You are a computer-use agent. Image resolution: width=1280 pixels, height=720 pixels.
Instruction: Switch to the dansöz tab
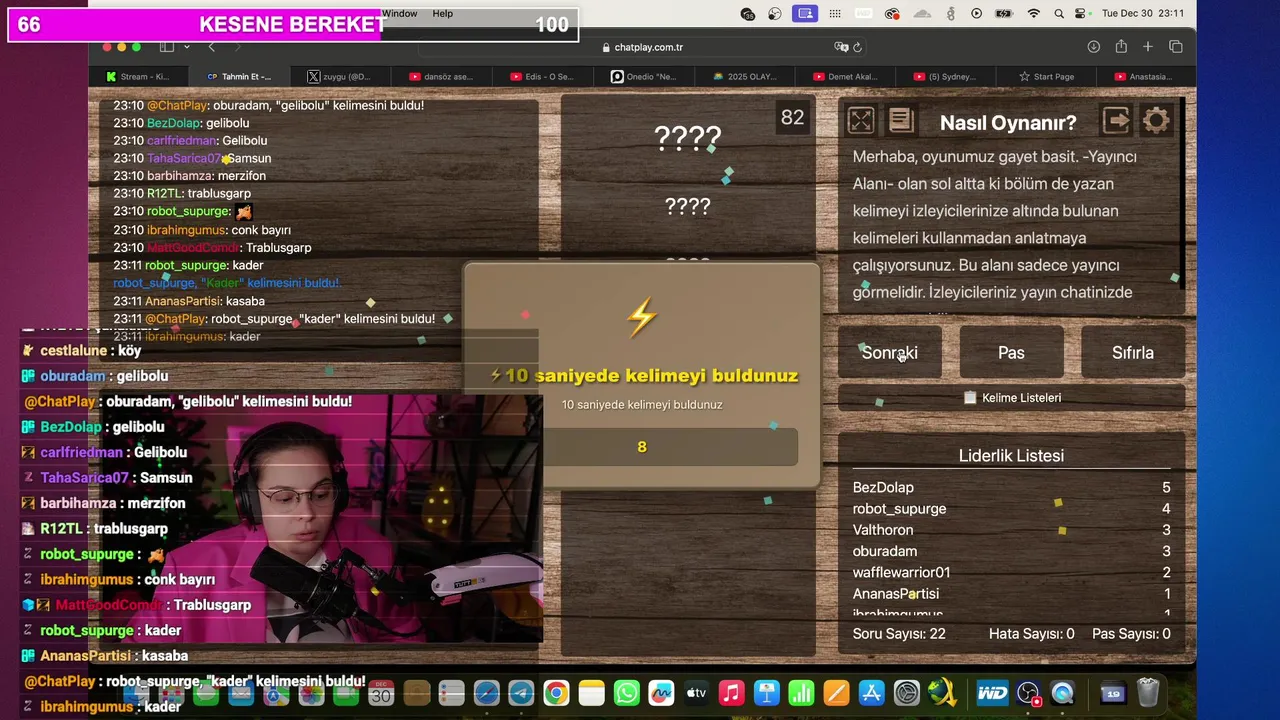pyautogui.click(x=441, y=77)
